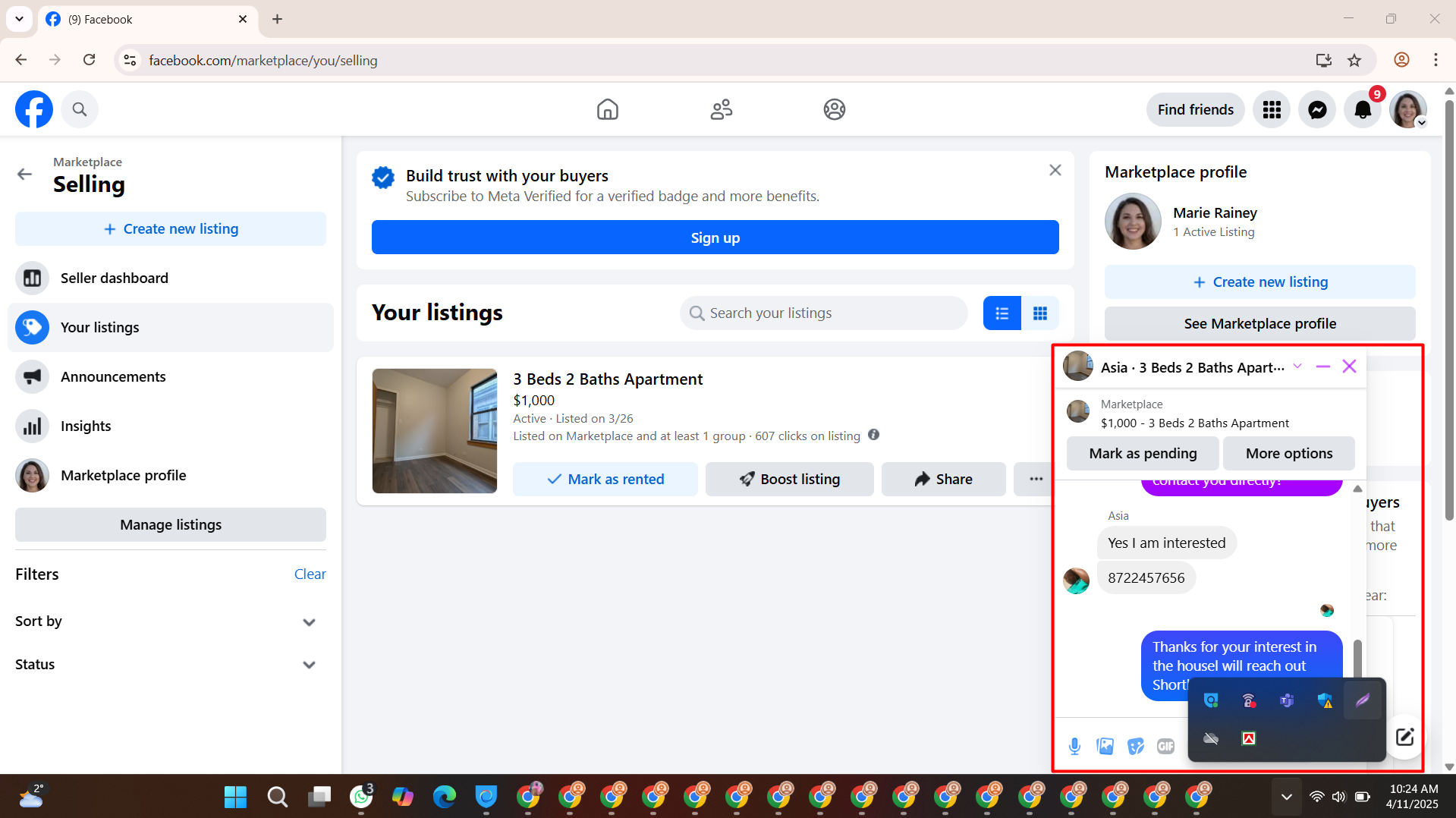The height and width of the screenshot is (818, 1456).
Task: Click the new message compose icon
Action: (1404, 737)
